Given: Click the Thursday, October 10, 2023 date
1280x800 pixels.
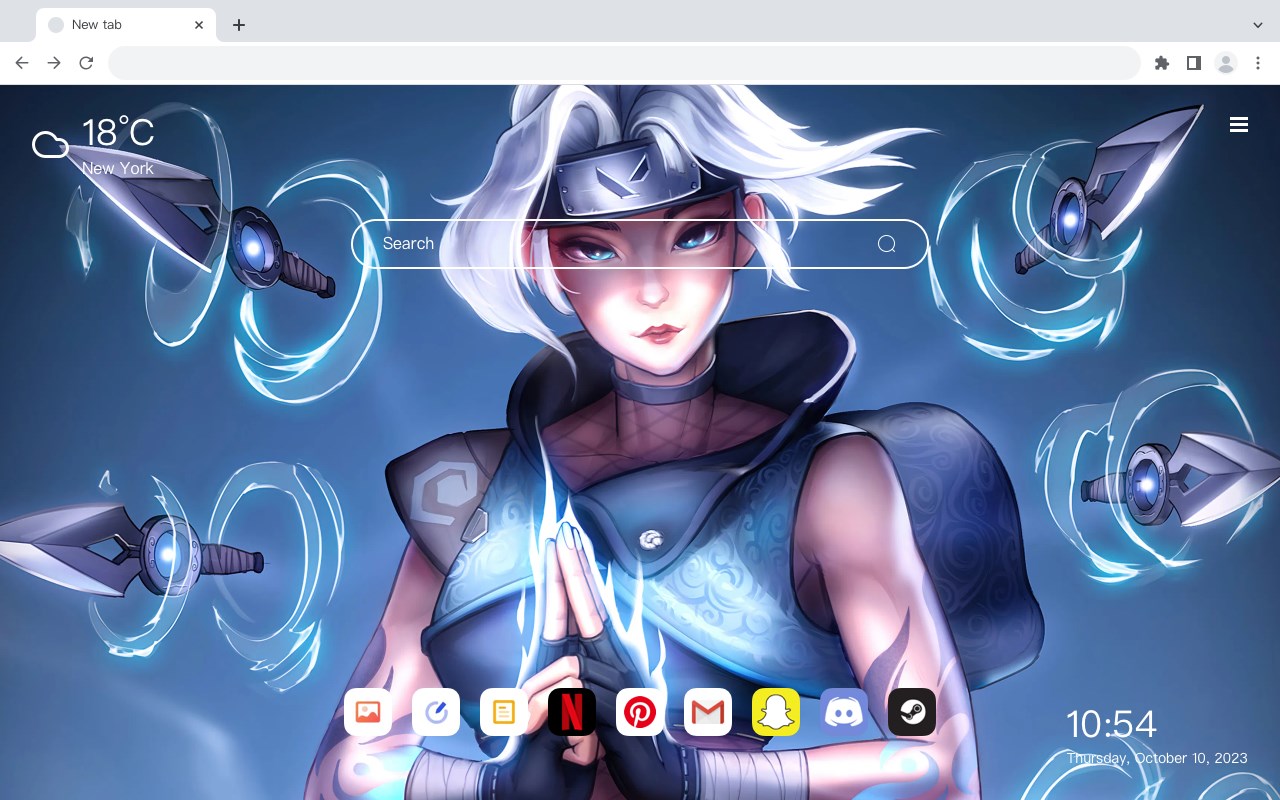Looking at the screenshot, I should tap(1157, 758).
